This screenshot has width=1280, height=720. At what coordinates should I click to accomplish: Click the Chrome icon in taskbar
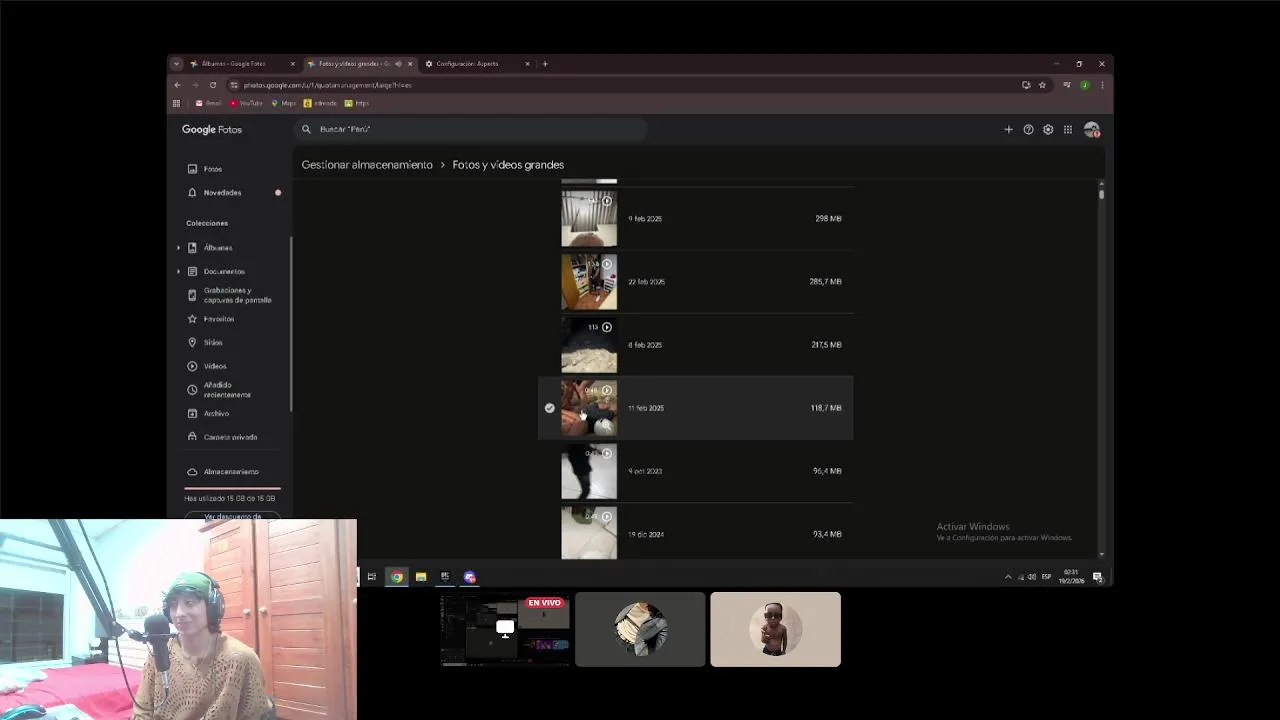(397, 577)
